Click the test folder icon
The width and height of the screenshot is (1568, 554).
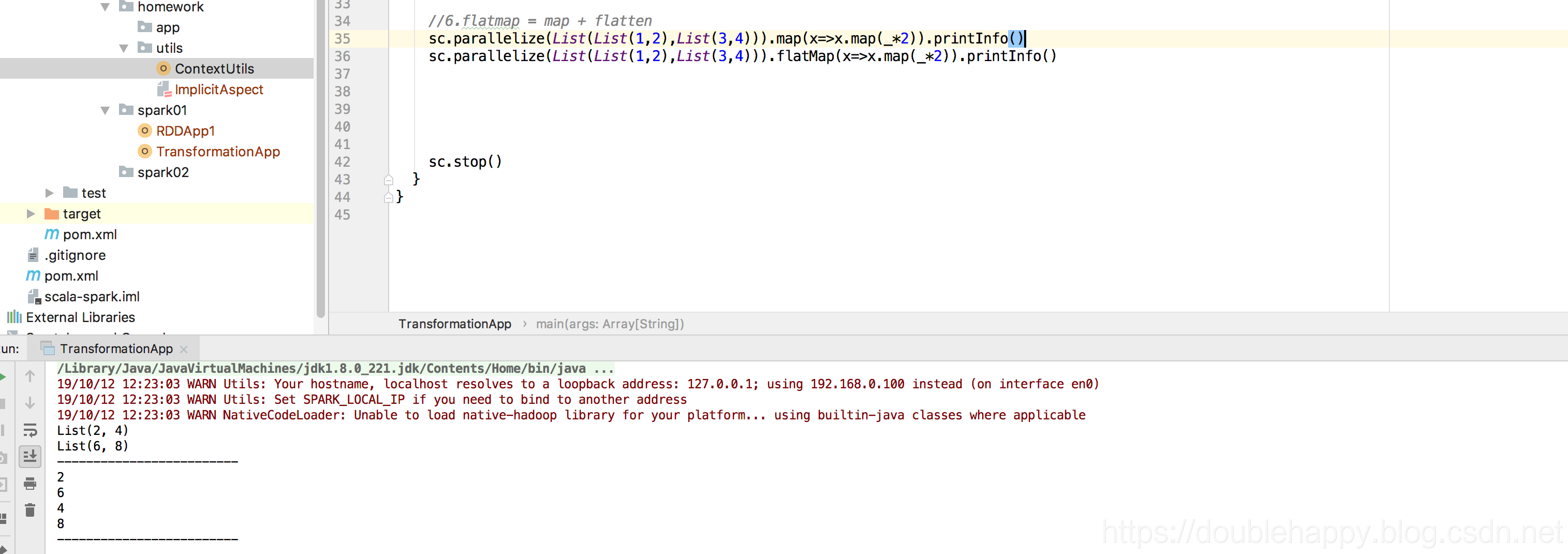coord(70,193)
